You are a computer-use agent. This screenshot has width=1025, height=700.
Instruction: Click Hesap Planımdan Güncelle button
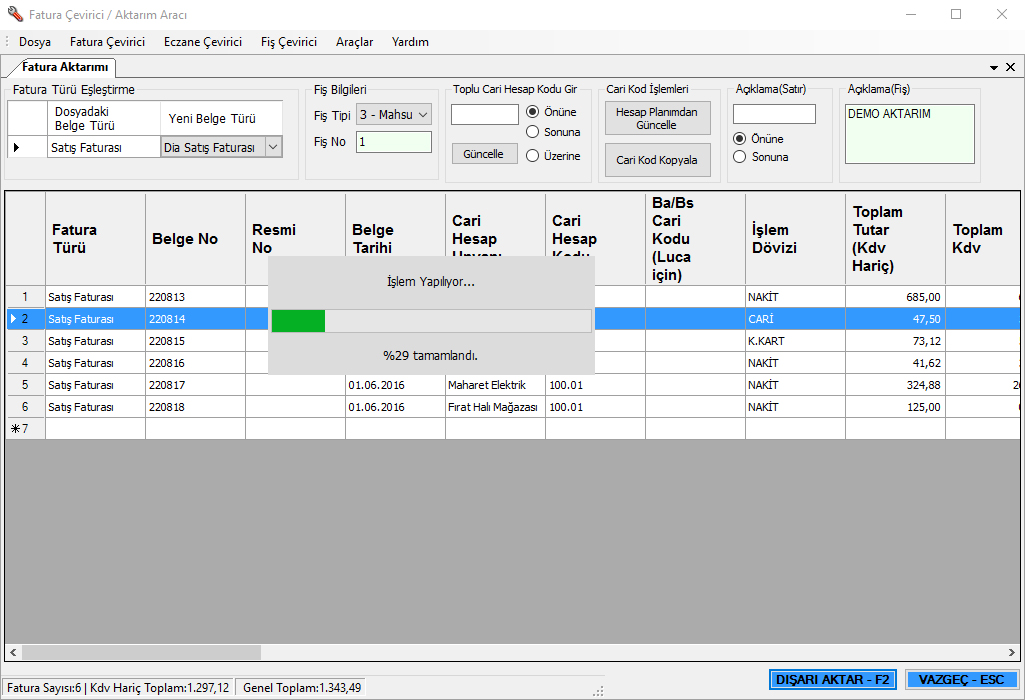657,118
